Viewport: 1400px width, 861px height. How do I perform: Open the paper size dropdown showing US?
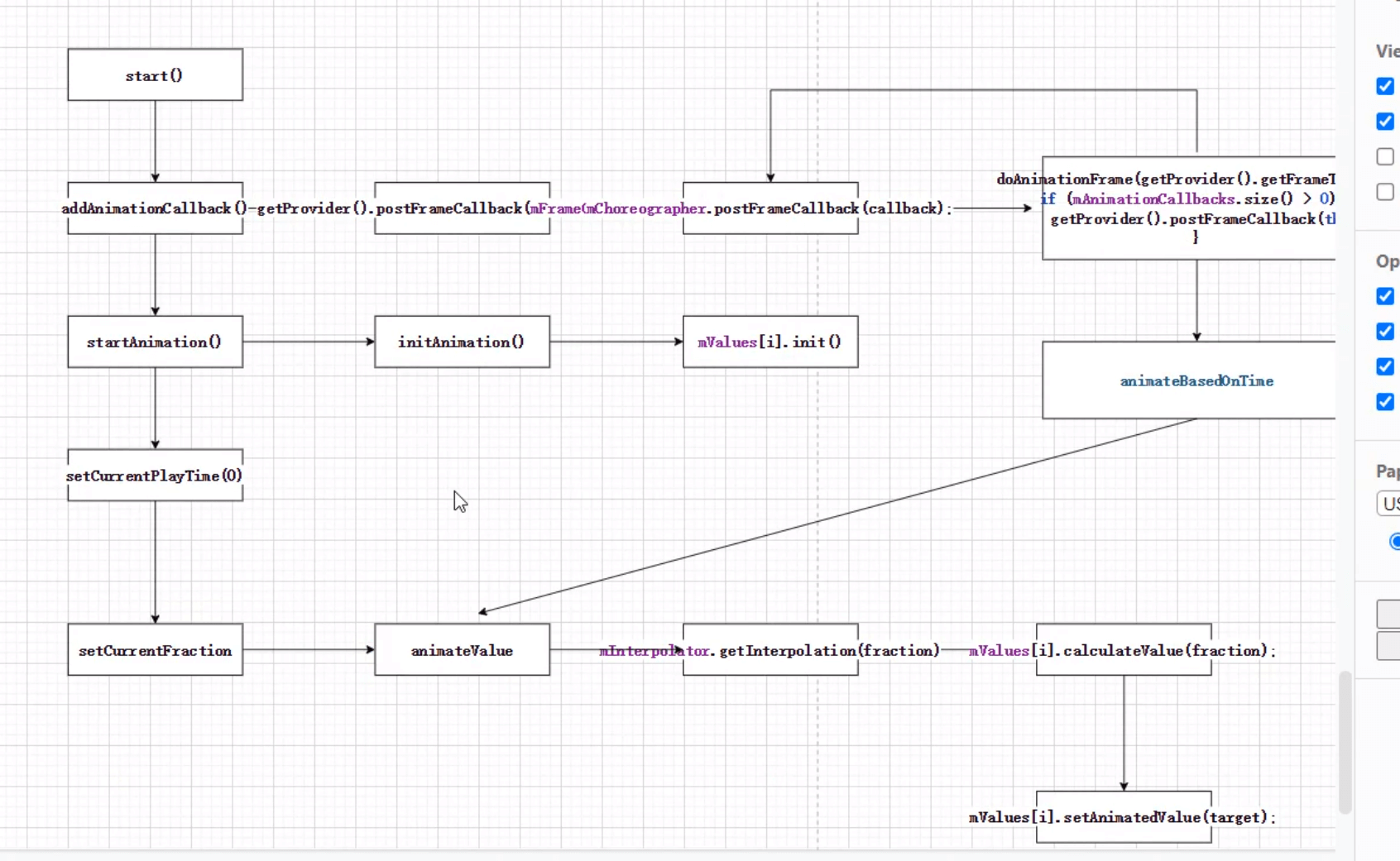tap(1388, 504)
